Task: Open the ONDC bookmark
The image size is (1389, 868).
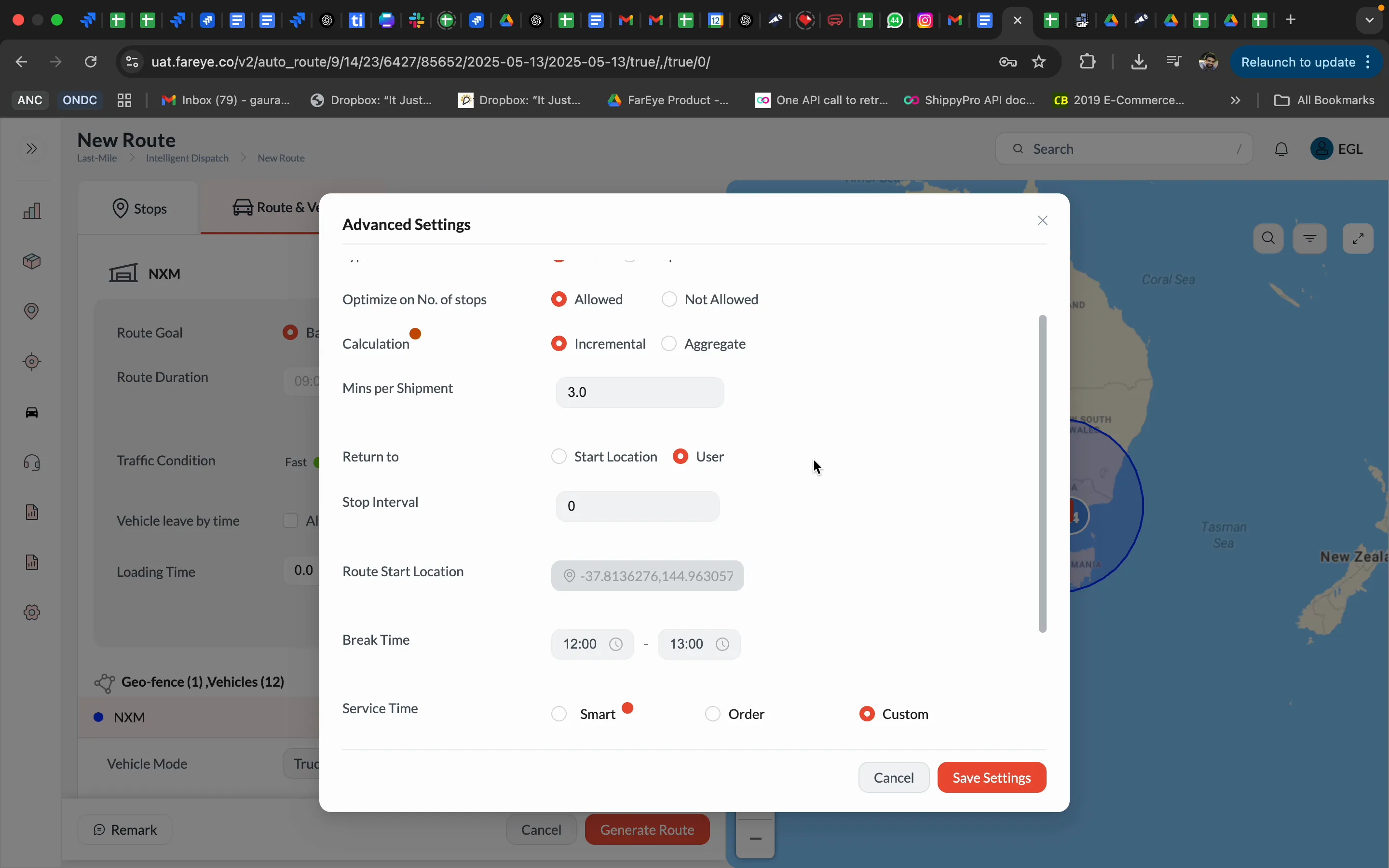Action: point(80,100)
